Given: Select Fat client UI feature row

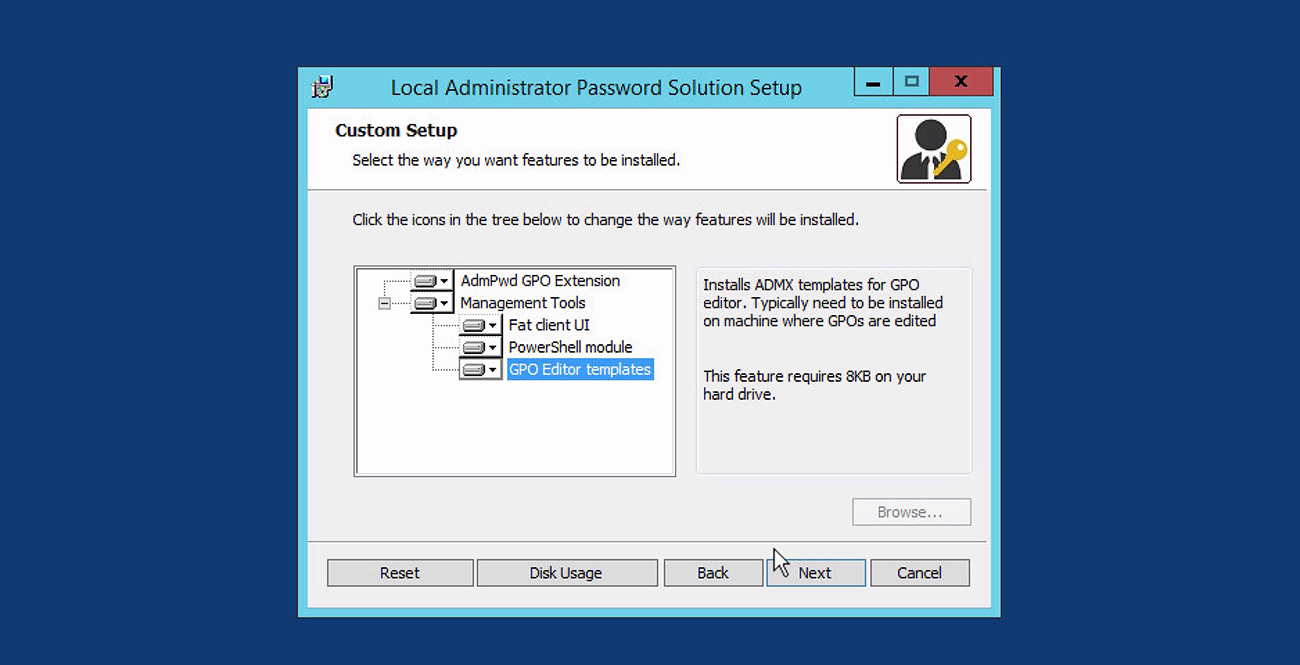Looking at the screenshot, I should 549,325.
